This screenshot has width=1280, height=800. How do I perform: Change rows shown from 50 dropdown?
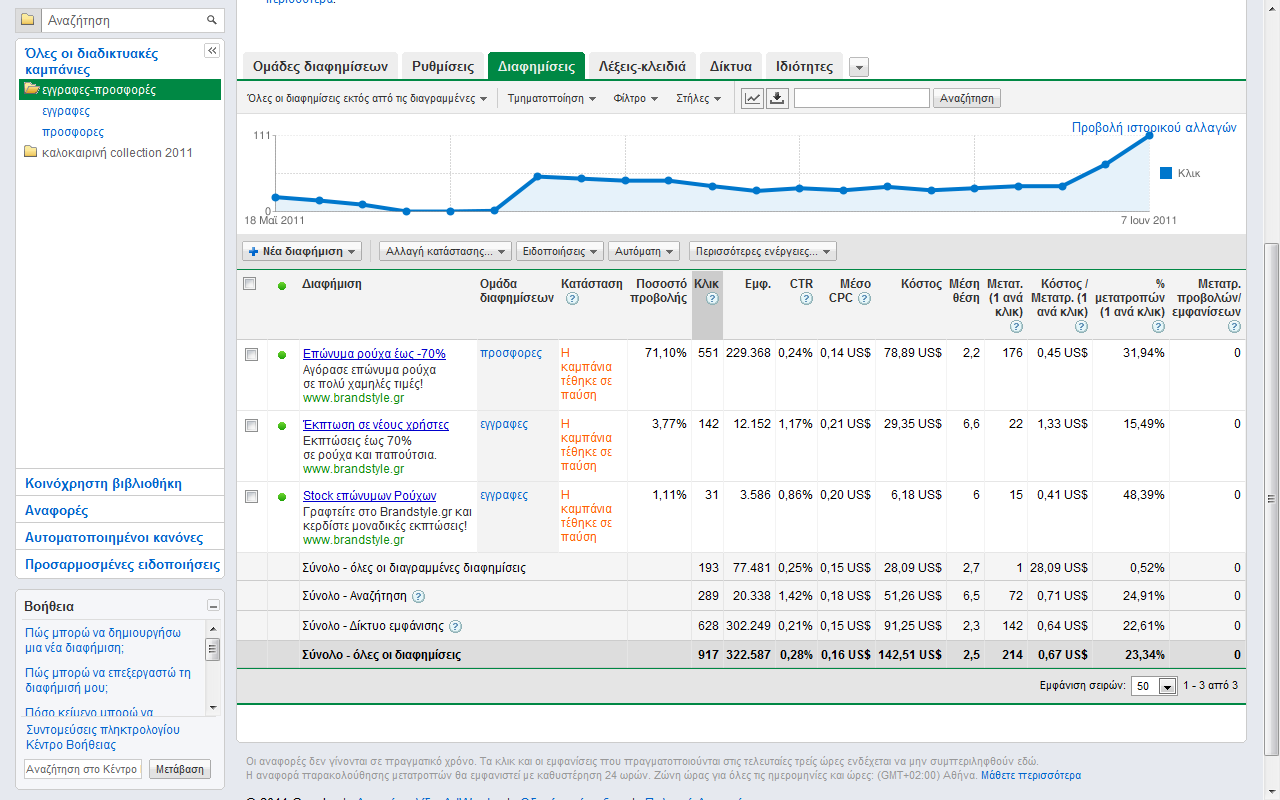pyautogui.click(x=1153, y=686)
